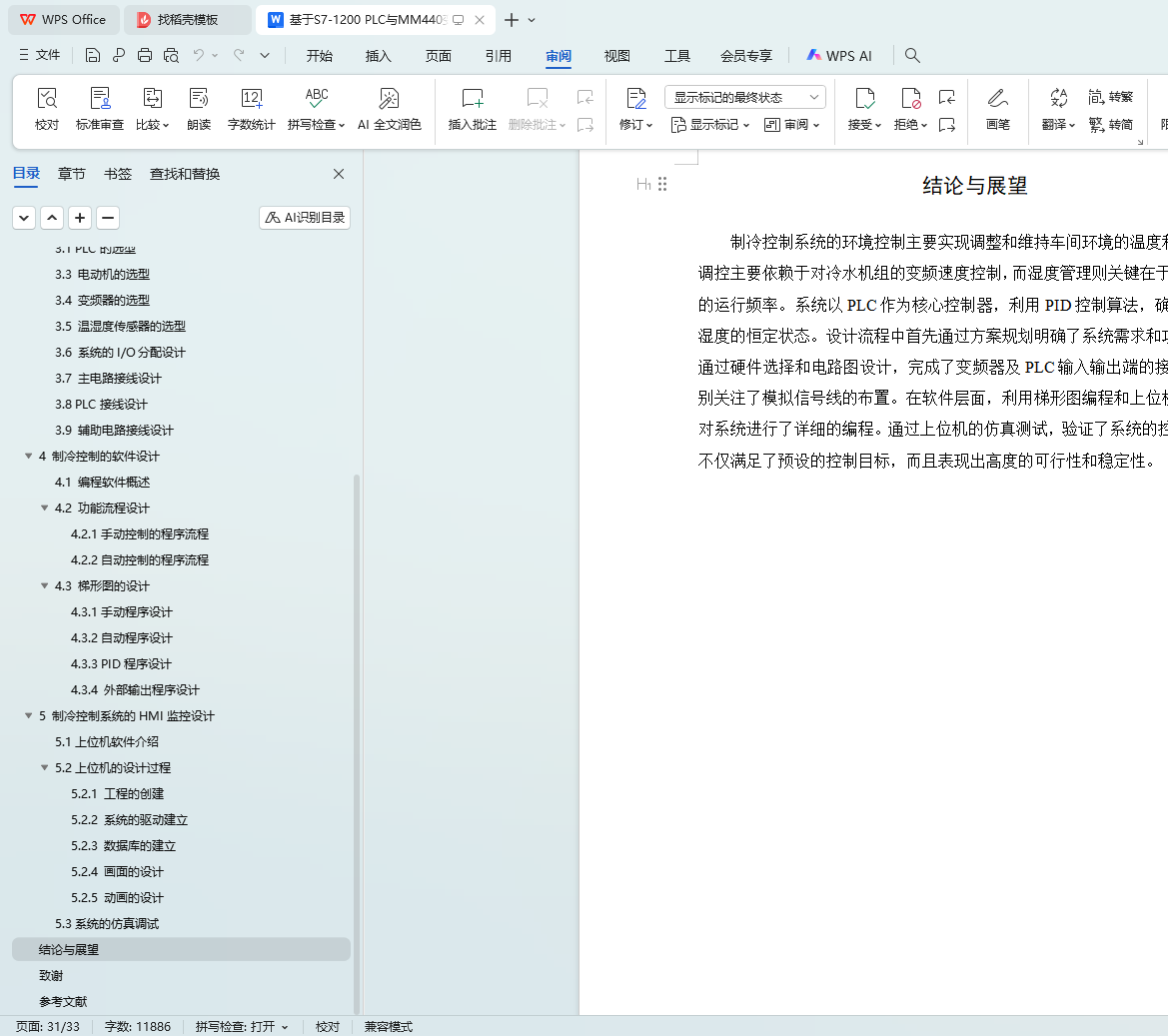The width and height of the screenshot is (1168, 1036).
Task: Open Print Preview icon
Action: 171,55
